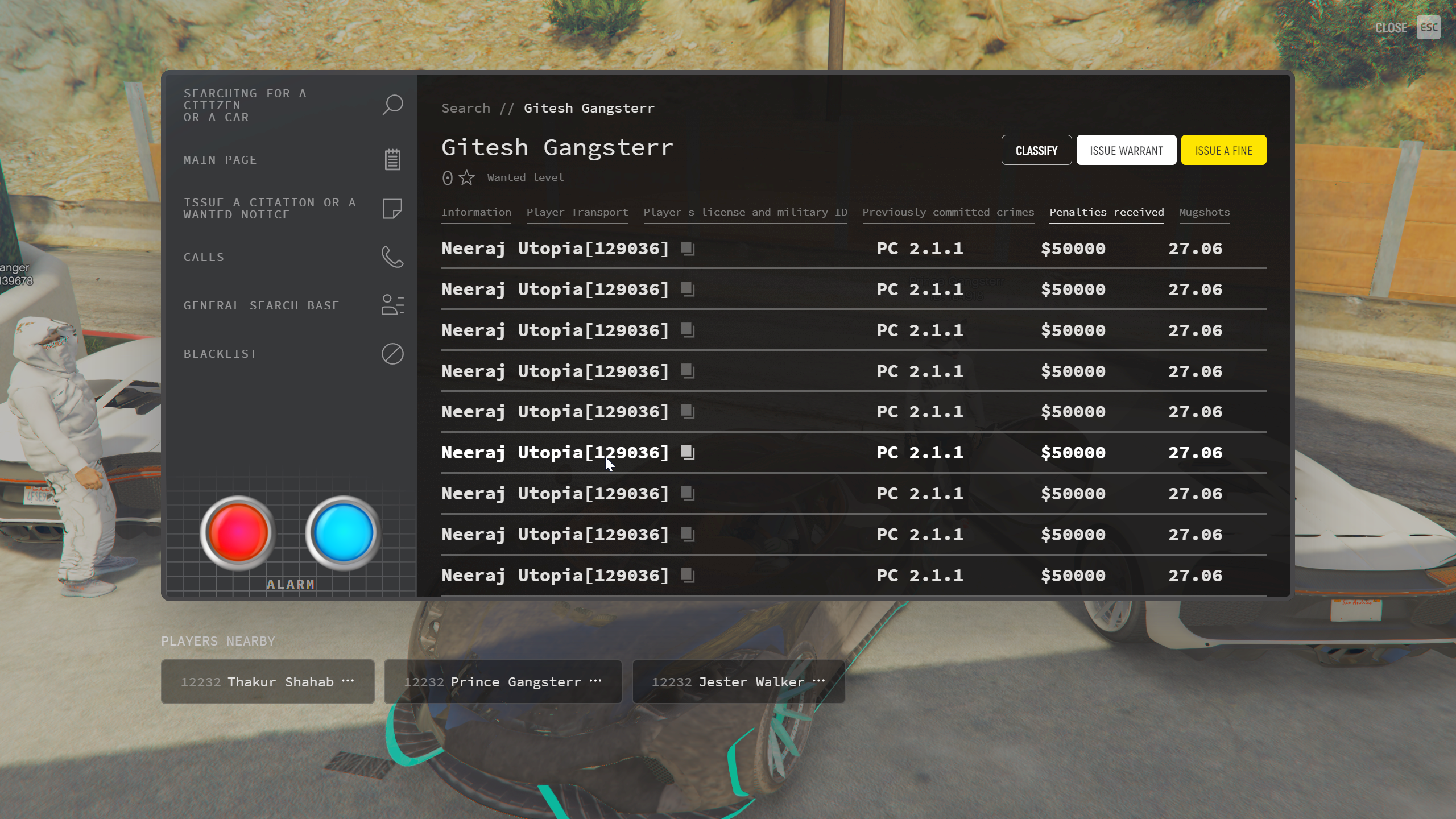The height and width of the screenshot is (819, 1456).
Task: Click the round icon left of the wanted star
Action: point(448,178)
